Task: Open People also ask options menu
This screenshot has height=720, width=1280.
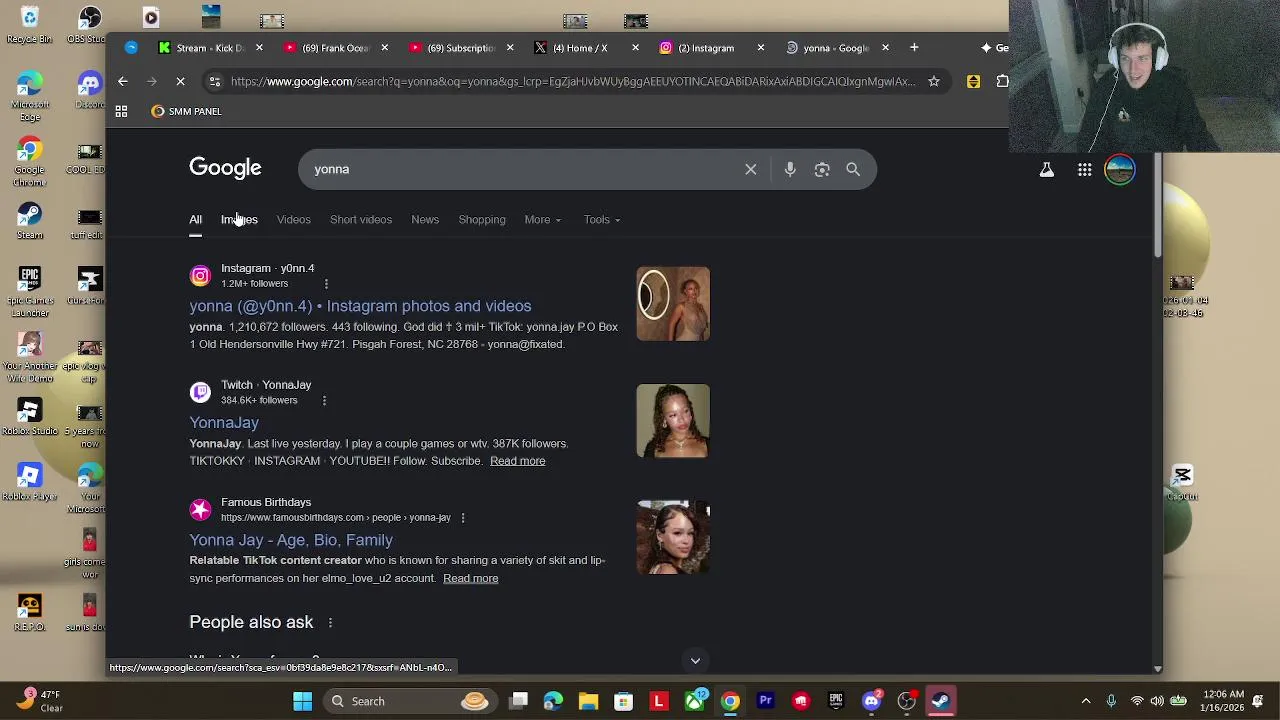Action: 330,623
